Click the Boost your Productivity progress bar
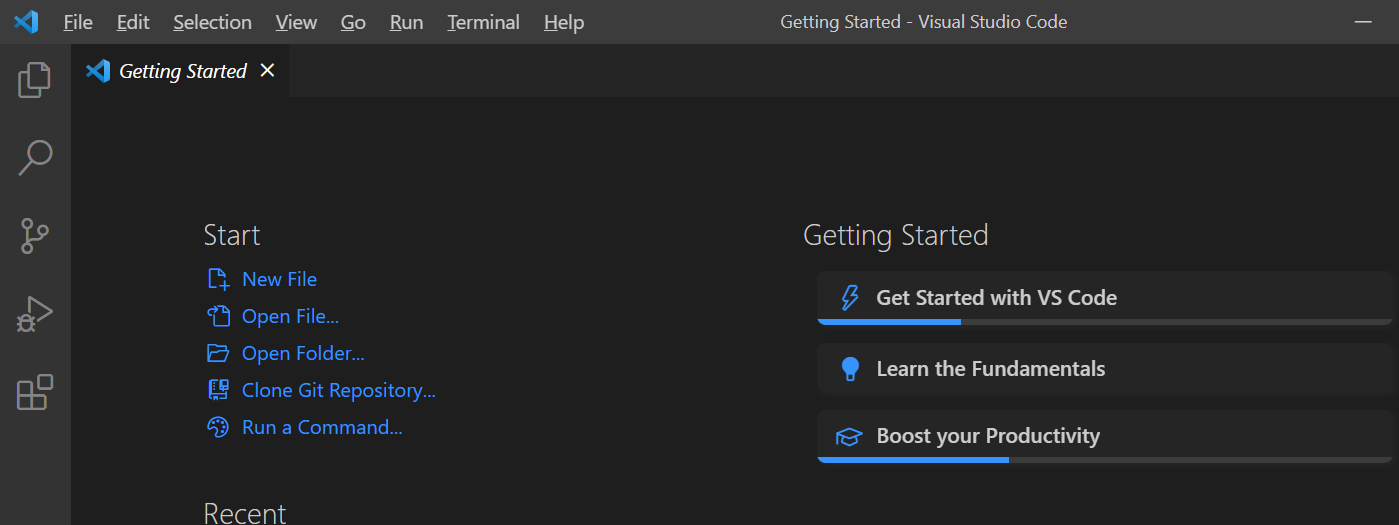1399x525 pixels. 1105,460
